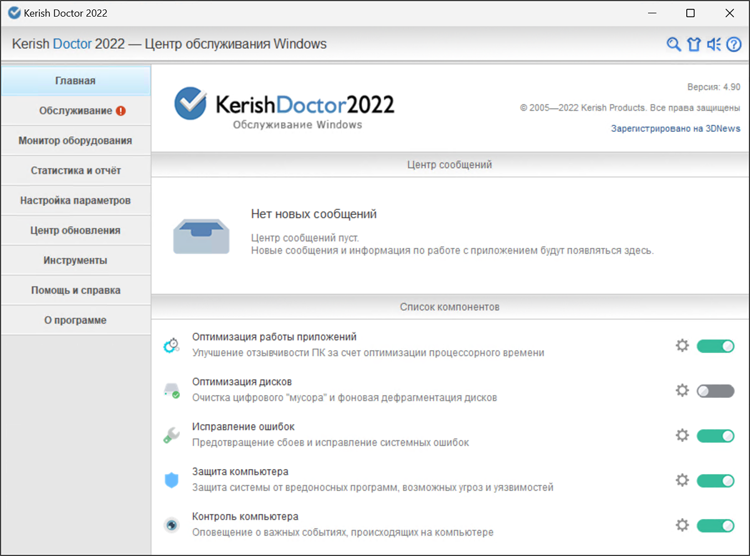Open the Обслуживание sidebar section

pyautogui.click(x=76, y=110)
